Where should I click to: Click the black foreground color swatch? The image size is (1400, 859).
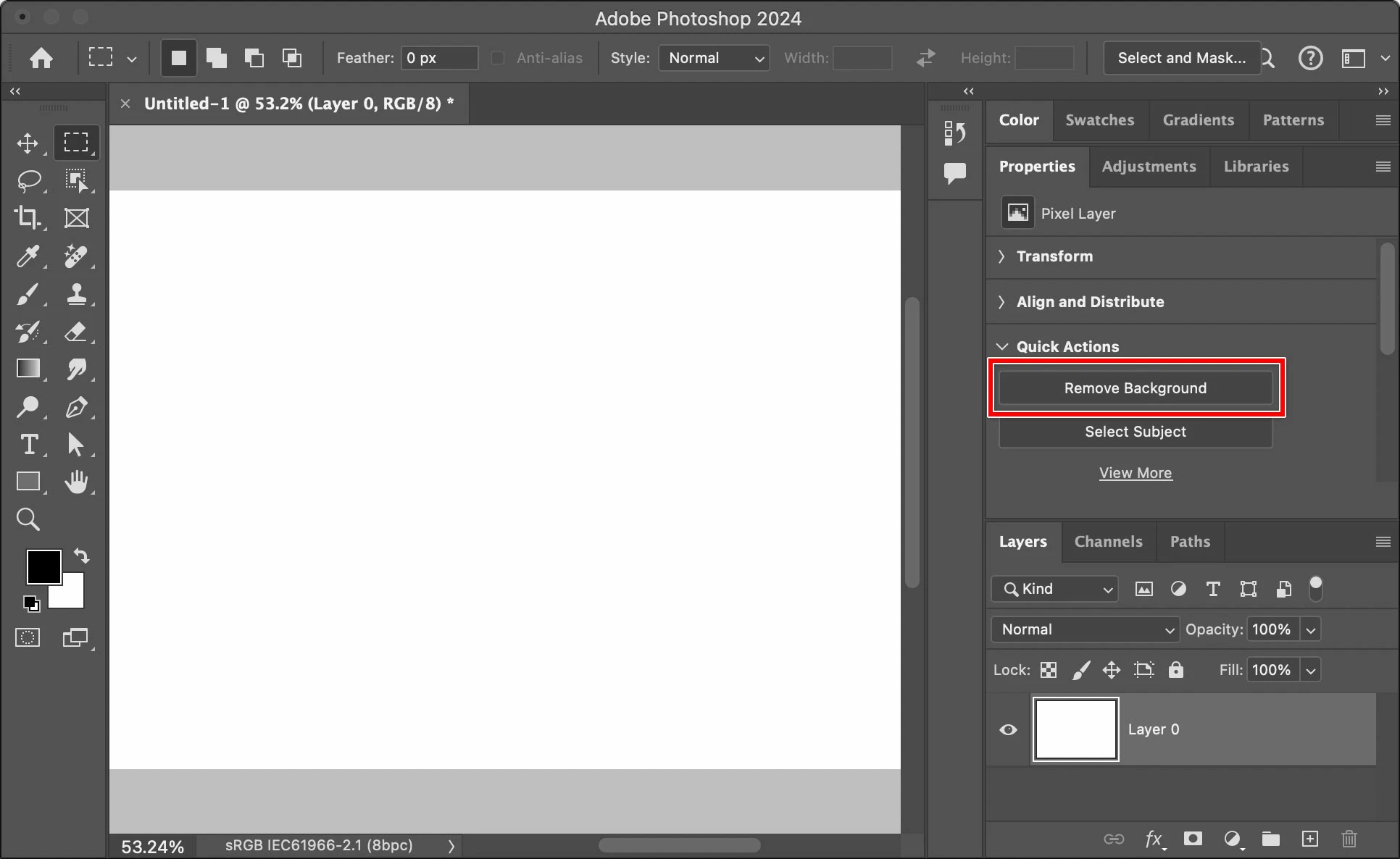coord(42,566)
